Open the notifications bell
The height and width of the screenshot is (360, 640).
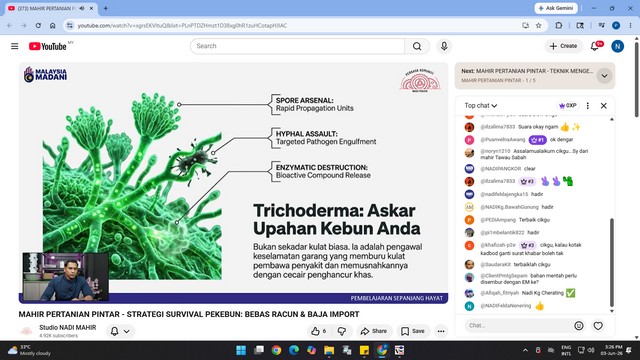595,46
